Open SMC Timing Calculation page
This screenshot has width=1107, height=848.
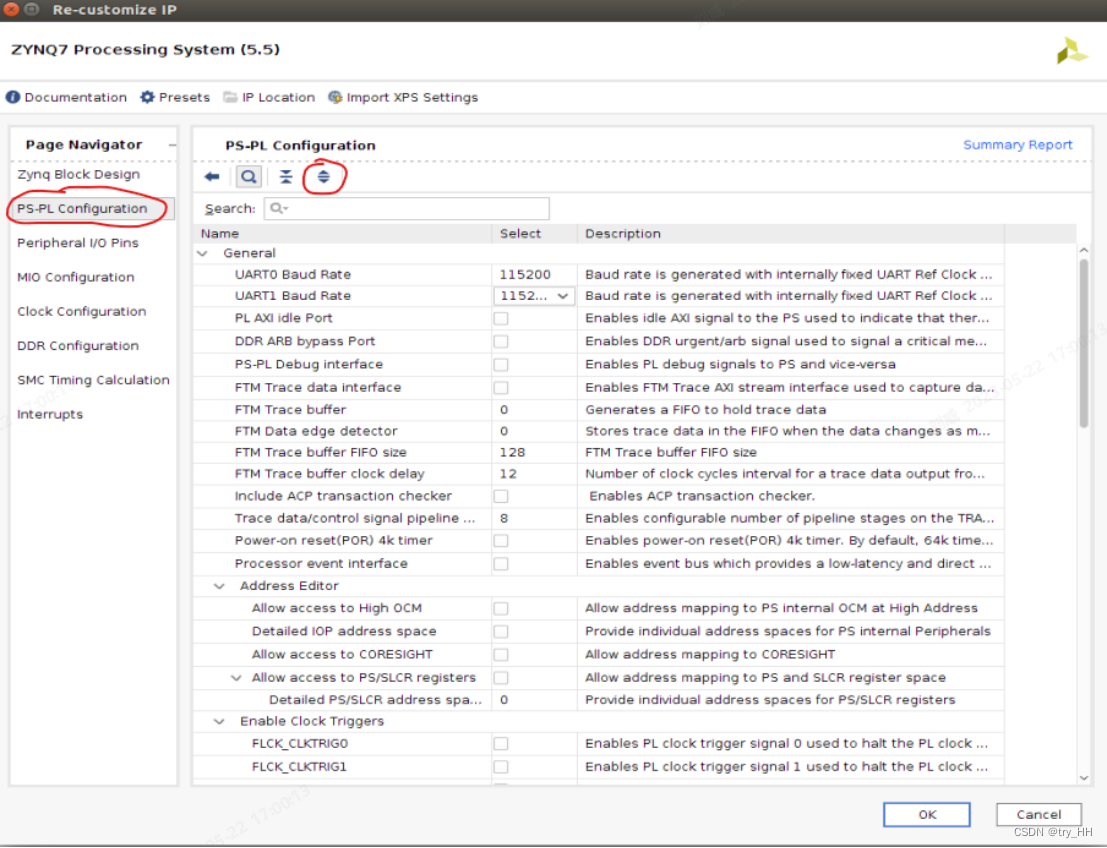pos(93,380)
